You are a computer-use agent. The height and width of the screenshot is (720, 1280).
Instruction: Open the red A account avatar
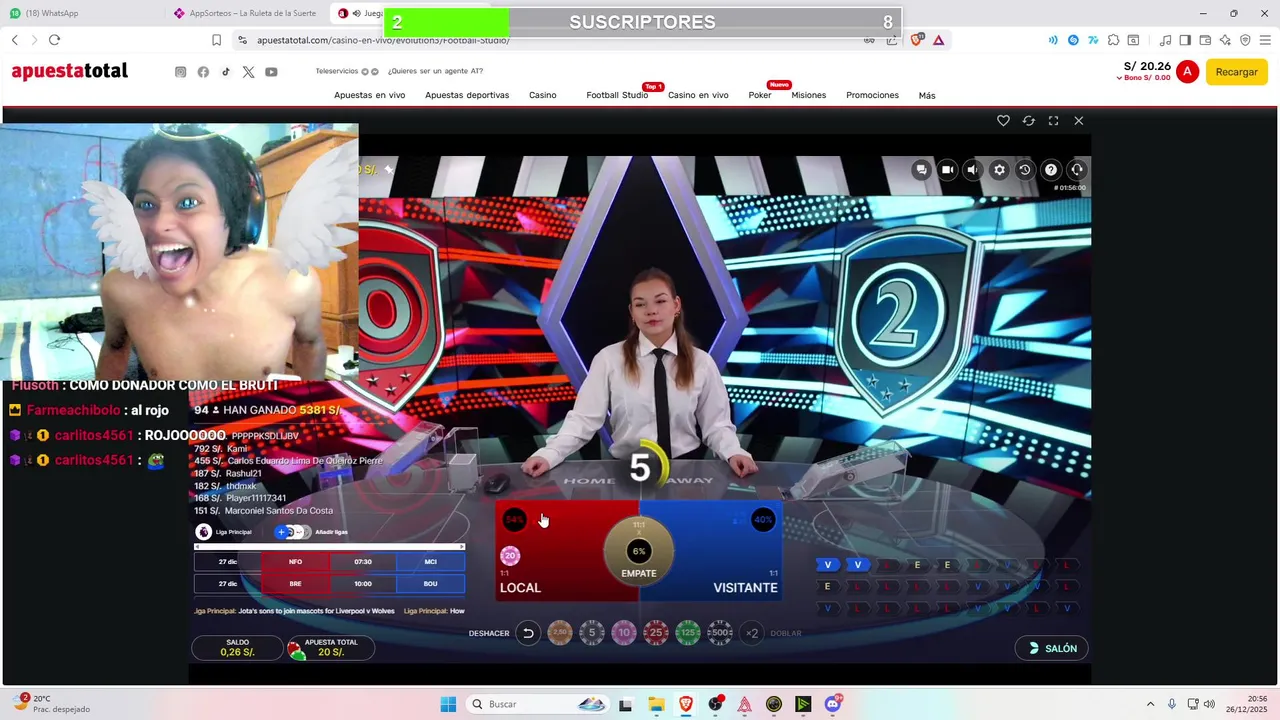coord(1187,71)
